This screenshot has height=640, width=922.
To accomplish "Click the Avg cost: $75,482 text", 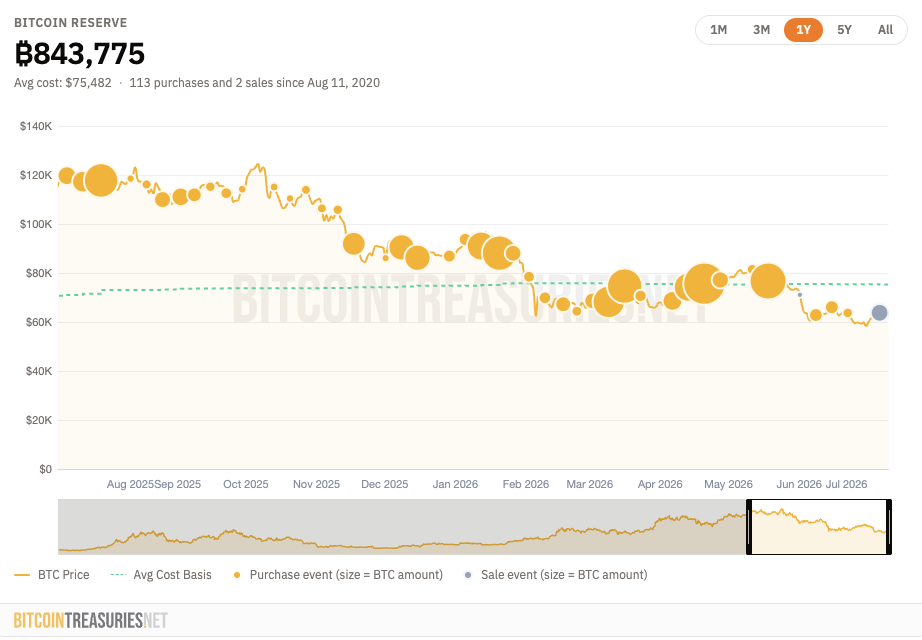I will [x=62, y=83].
